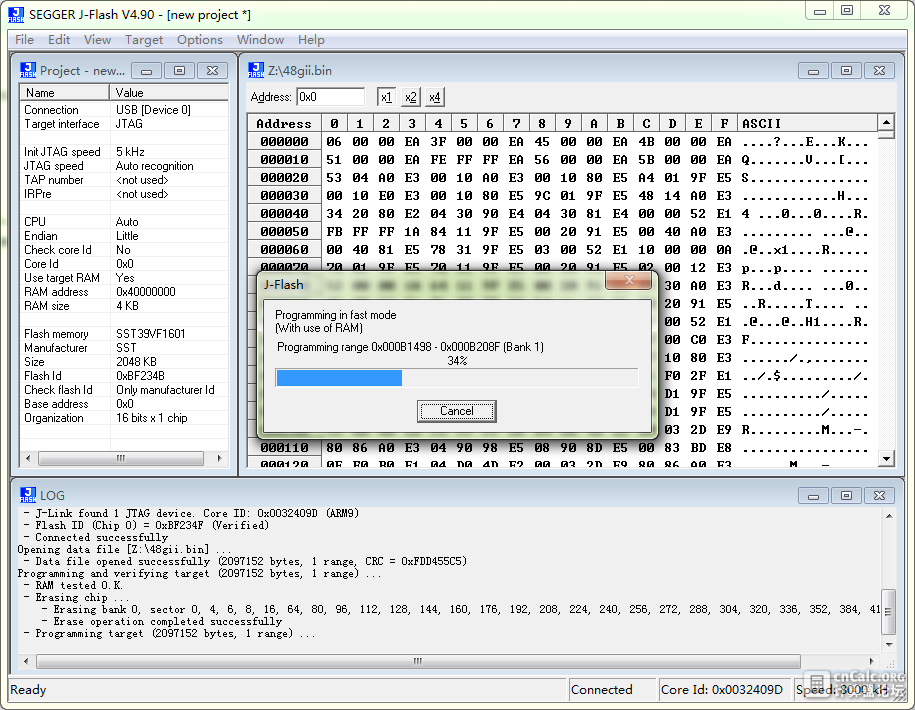Image resolution: width=915 pixels, height=710 pixels.
Task: Click LOG scroll left arrow
Action: point(26,661)
